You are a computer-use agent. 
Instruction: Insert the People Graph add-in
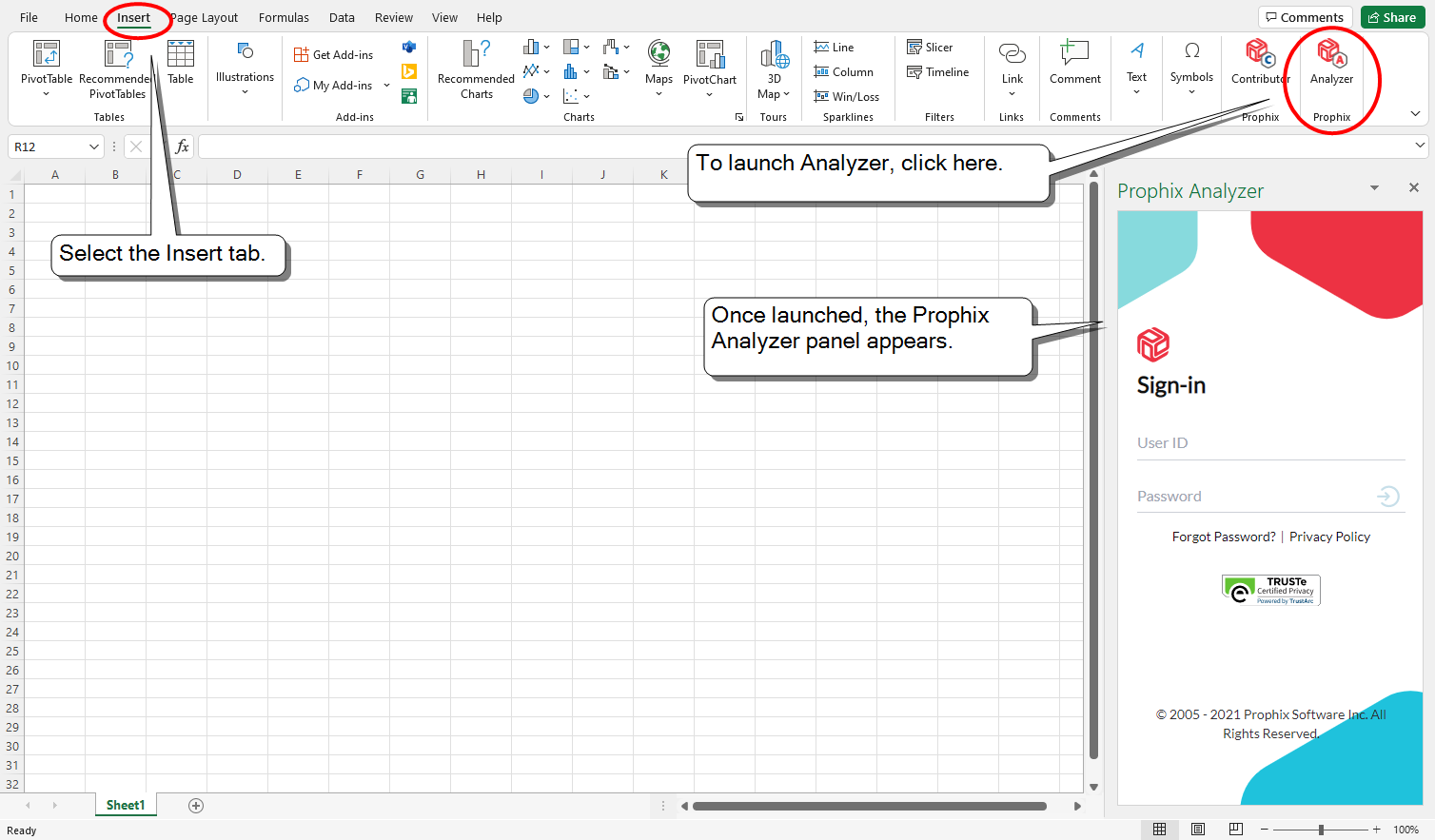coord(409,96)
